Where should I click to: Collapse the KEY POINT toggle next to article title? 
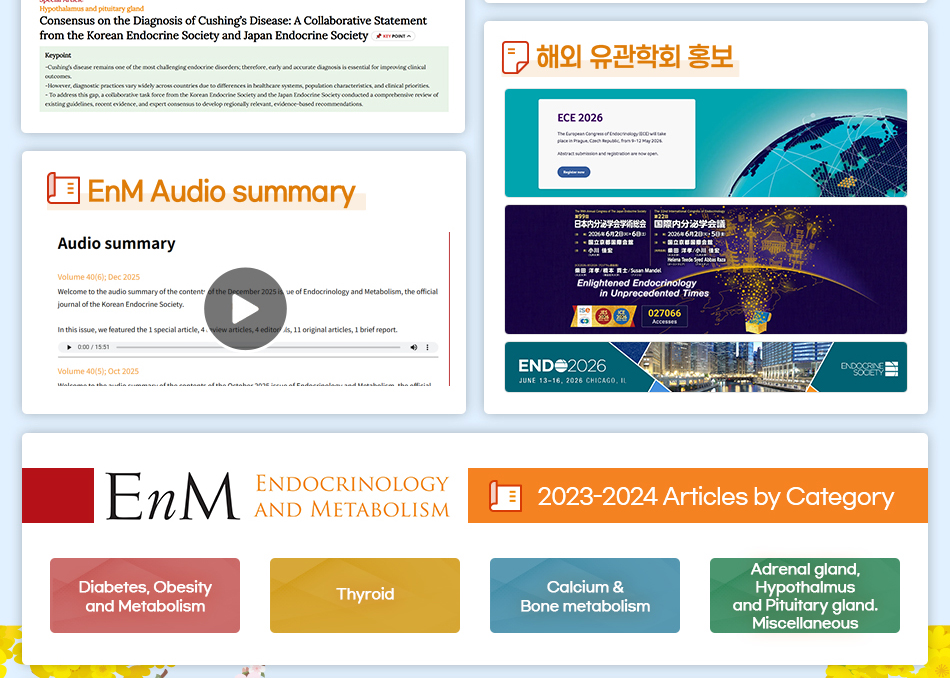click(394, 36)
